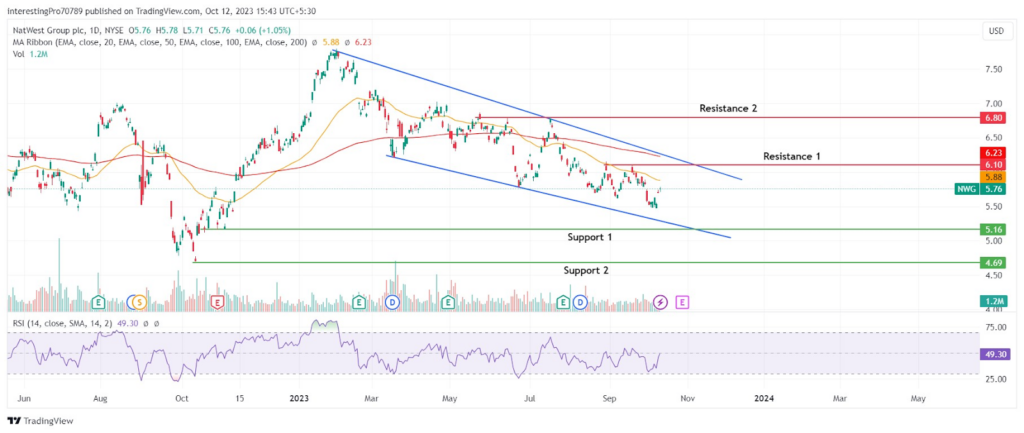Select the Resistance 2 text label
1024x433 pixels.
coord(728,108)
